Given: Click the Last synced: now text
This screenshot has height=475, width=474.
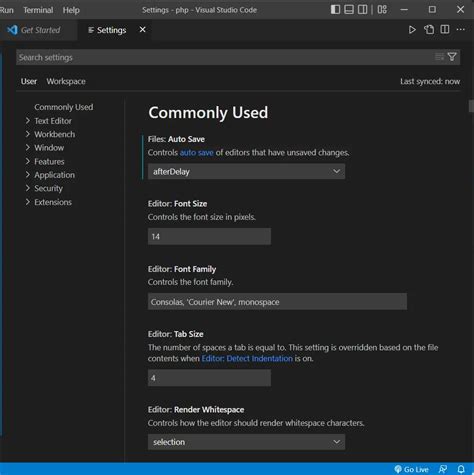Looking at the screenshot, I should [x=430, y=81].
